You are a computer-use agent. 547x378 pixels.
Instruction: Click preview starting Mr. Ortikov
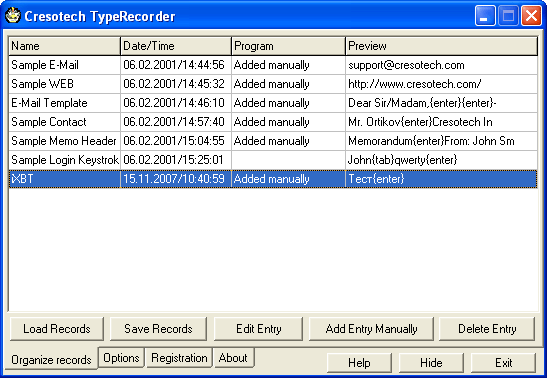[420, 122]
